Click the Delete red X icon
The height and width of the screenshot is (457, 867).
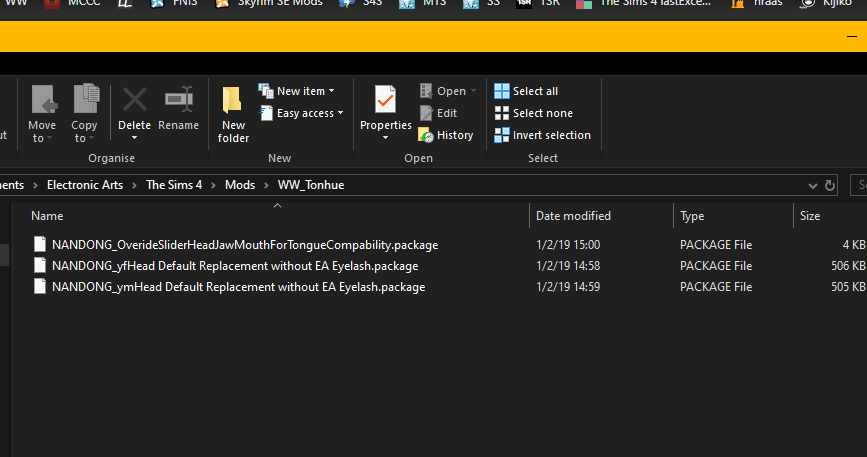pyautogui.click(x=134, y=100)
